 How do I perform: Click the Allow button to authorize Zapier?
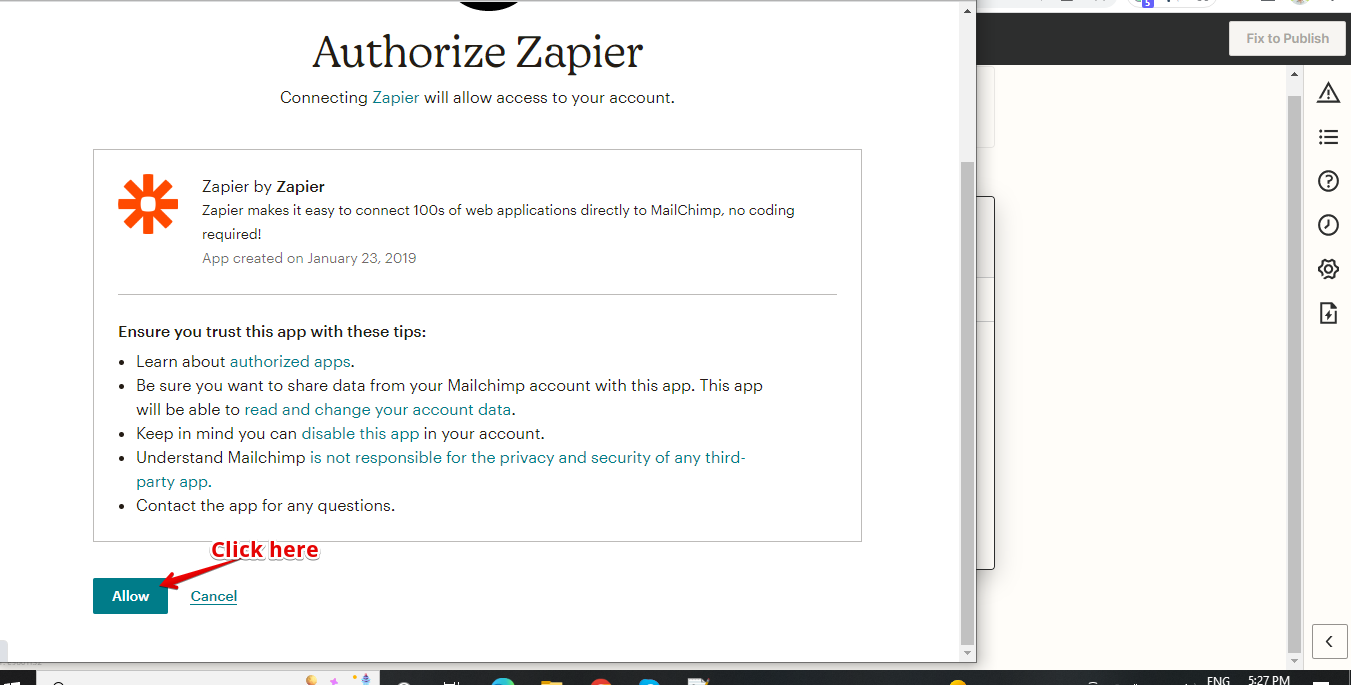tap(130, 596)
